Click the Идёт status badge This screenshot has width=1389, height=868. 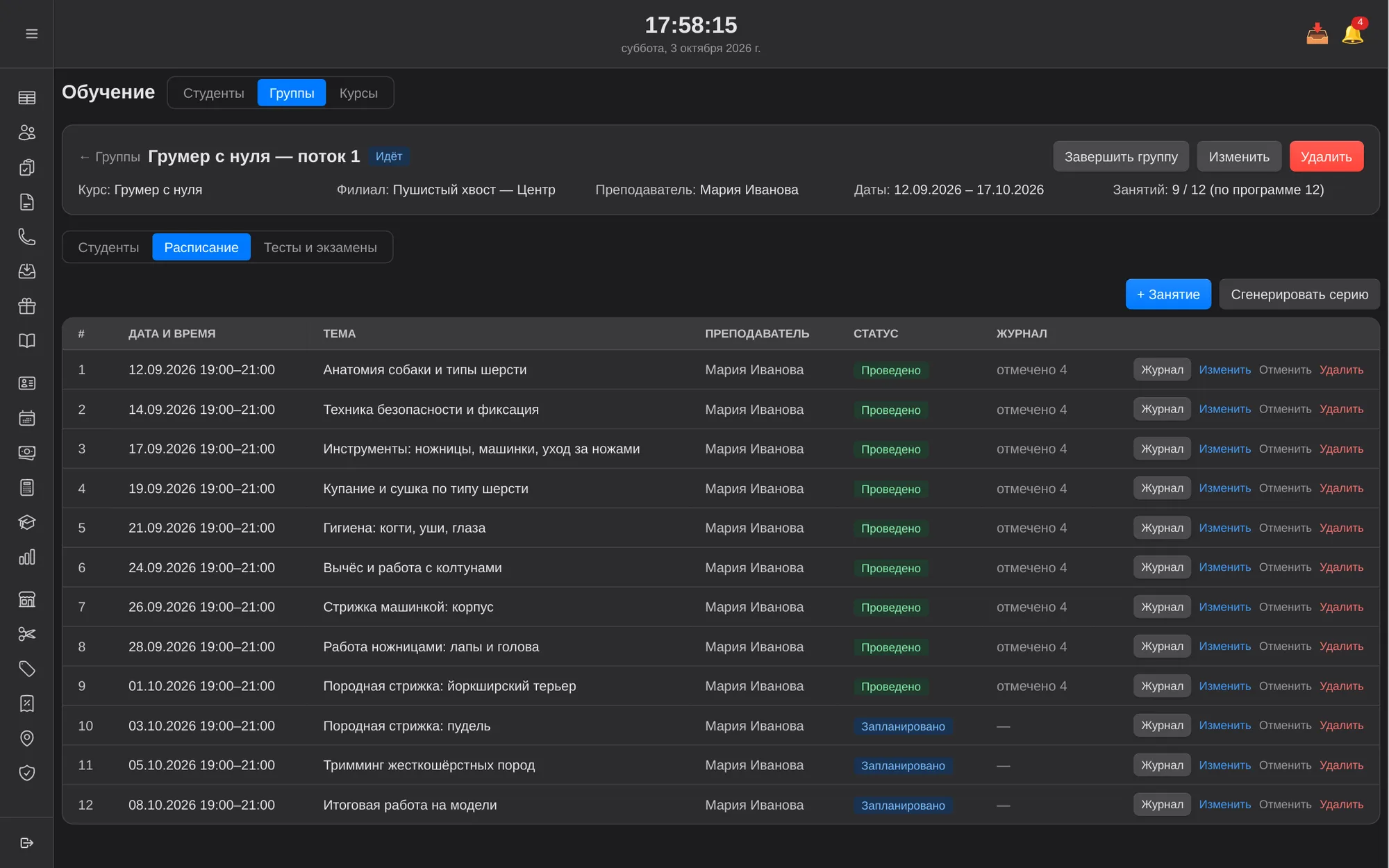389,157
